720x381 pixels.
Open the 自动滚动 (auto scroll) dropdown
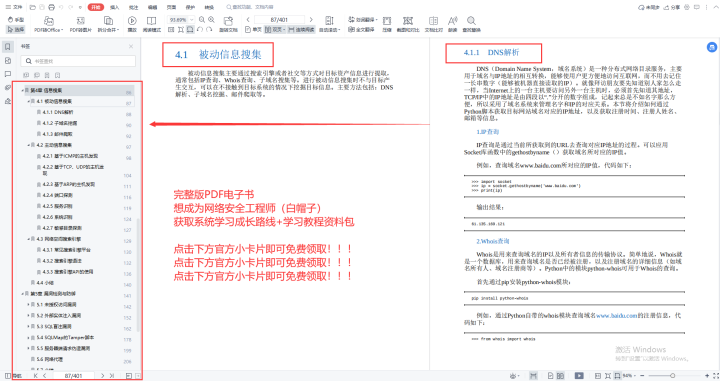(329, 24)
